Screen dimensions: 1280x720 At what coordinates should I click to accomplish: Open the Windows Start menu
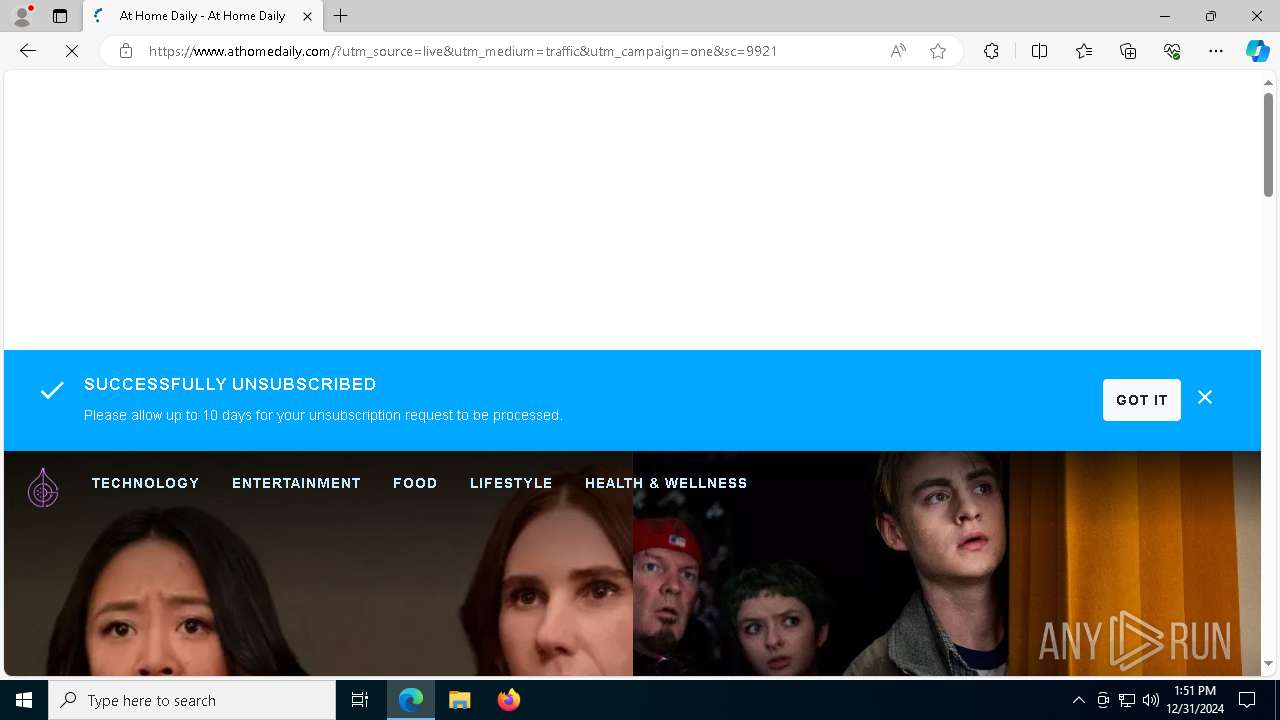tap(24, 700)
